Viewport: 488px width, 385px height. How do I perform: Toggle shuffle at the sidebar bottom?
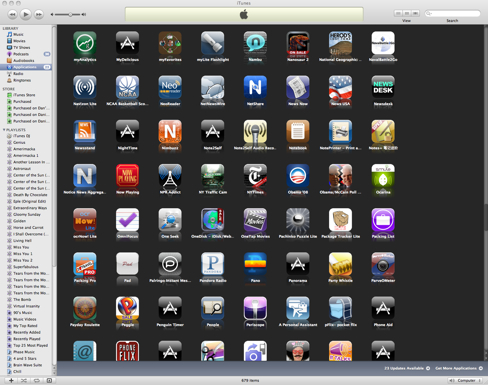[x=24, y=380]
